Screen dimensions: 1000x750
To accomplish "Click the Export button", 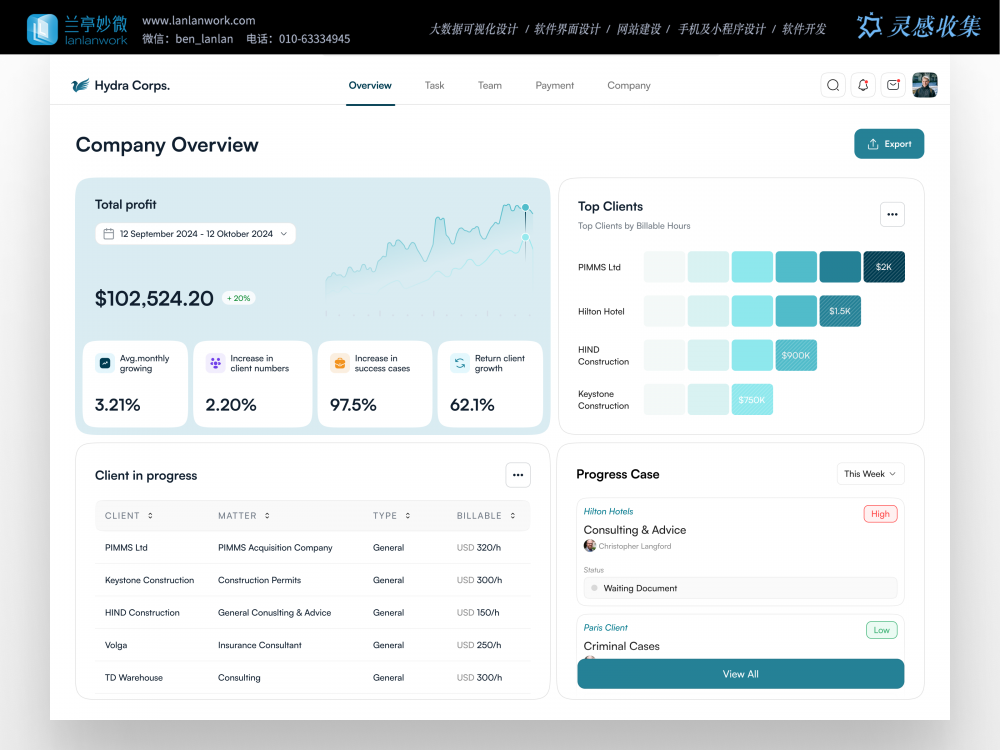I will (x=889, y=144).
